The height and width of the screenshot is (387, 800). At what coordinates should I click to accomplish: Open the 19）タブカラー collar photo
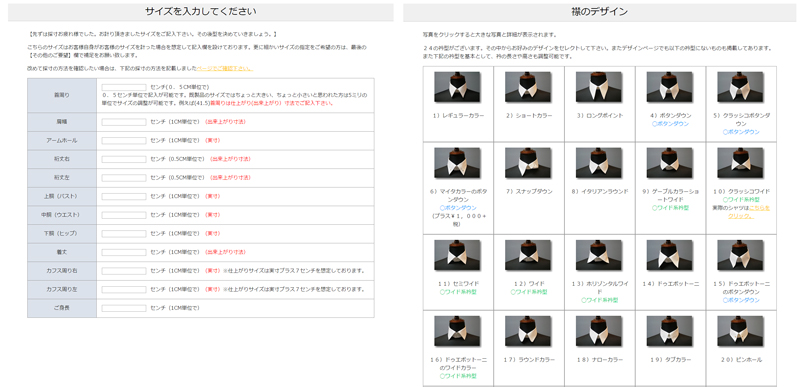[669, 331]
